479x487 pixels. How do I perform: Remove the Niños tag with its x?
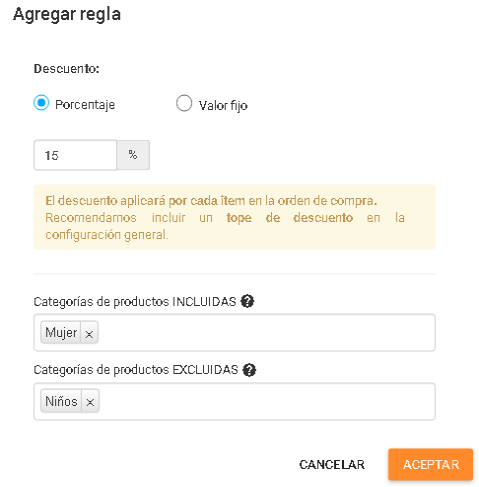coord(90,402)
